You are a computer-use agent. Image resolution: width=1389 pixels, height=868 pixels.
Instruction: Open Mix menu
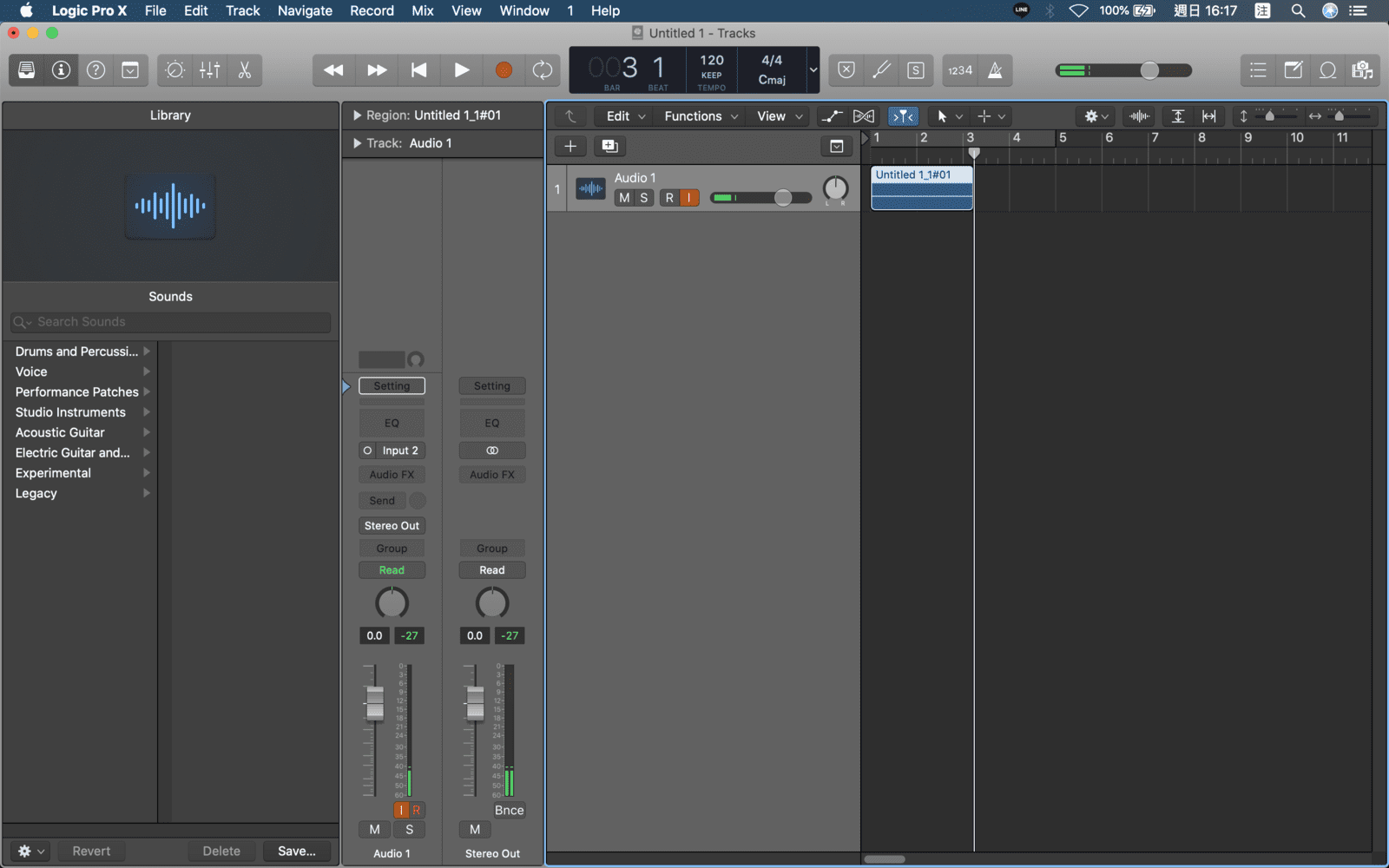(x=423, y=10)
